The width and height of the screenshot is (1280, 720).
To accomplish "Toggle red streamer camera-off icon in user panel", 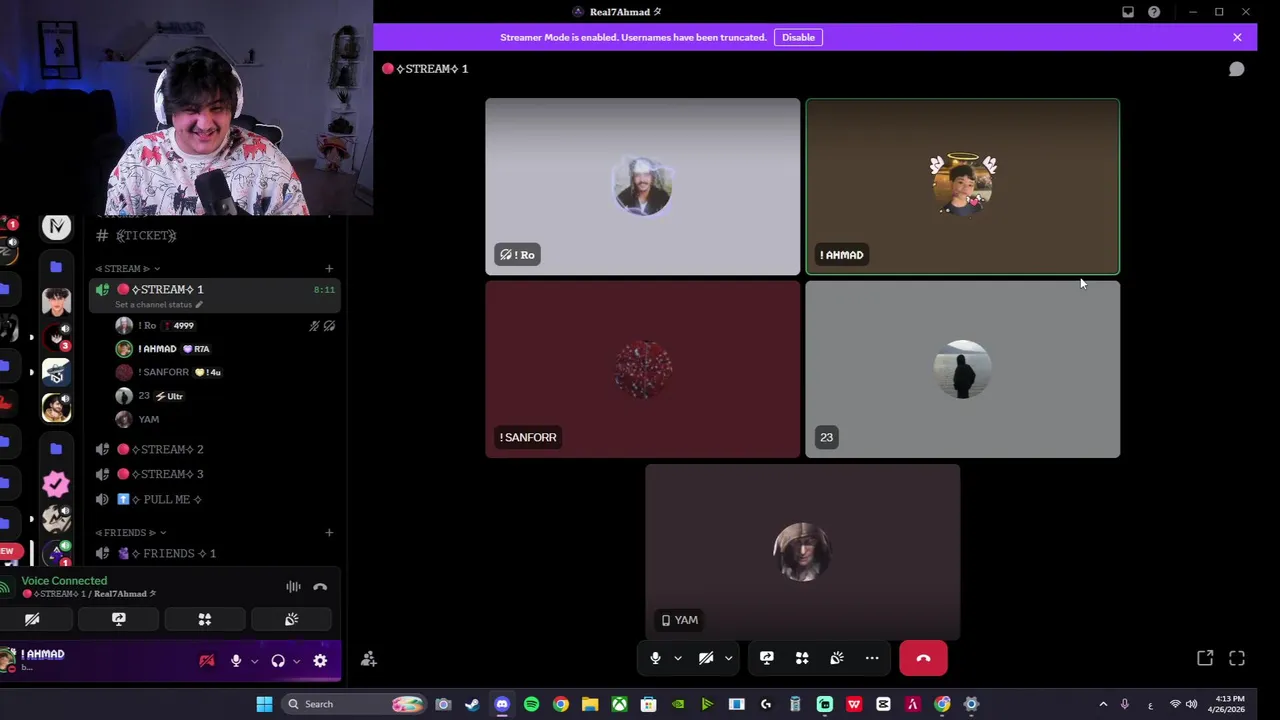I will (x=207, y=661).
